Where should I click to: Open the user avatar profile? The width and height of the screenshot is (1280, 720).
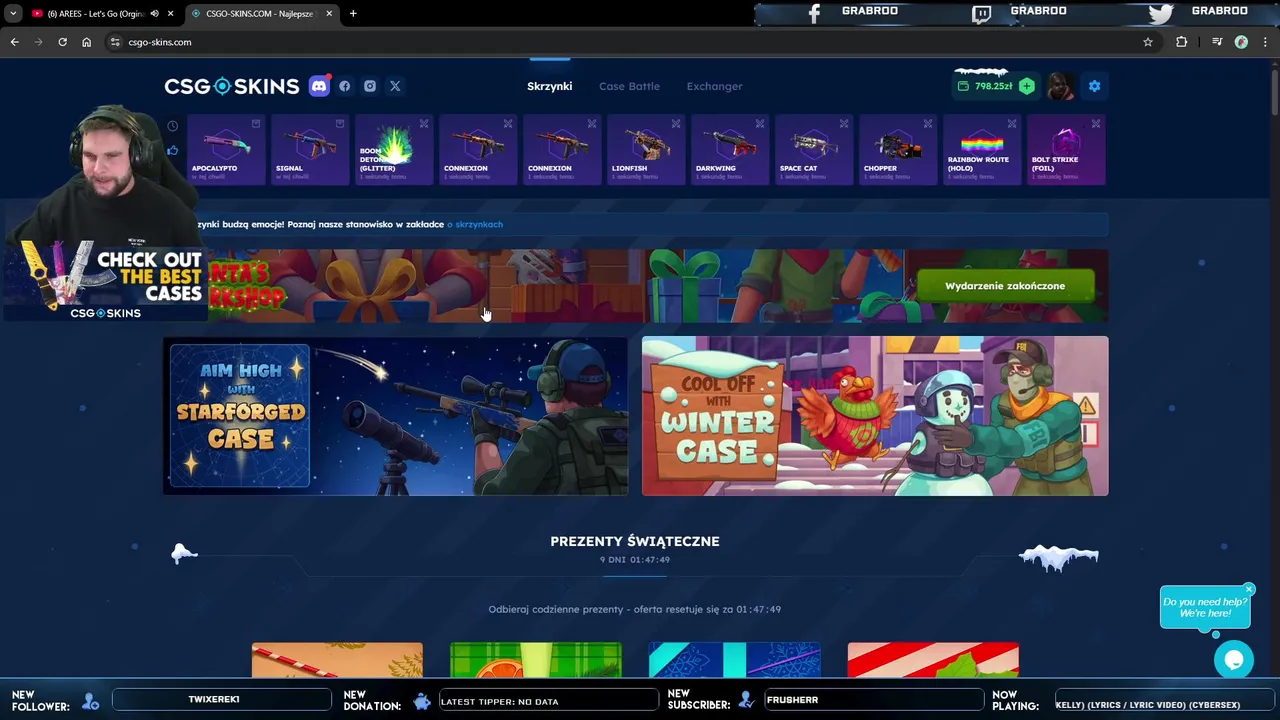pyautogui.click(x=1061, y=86)
